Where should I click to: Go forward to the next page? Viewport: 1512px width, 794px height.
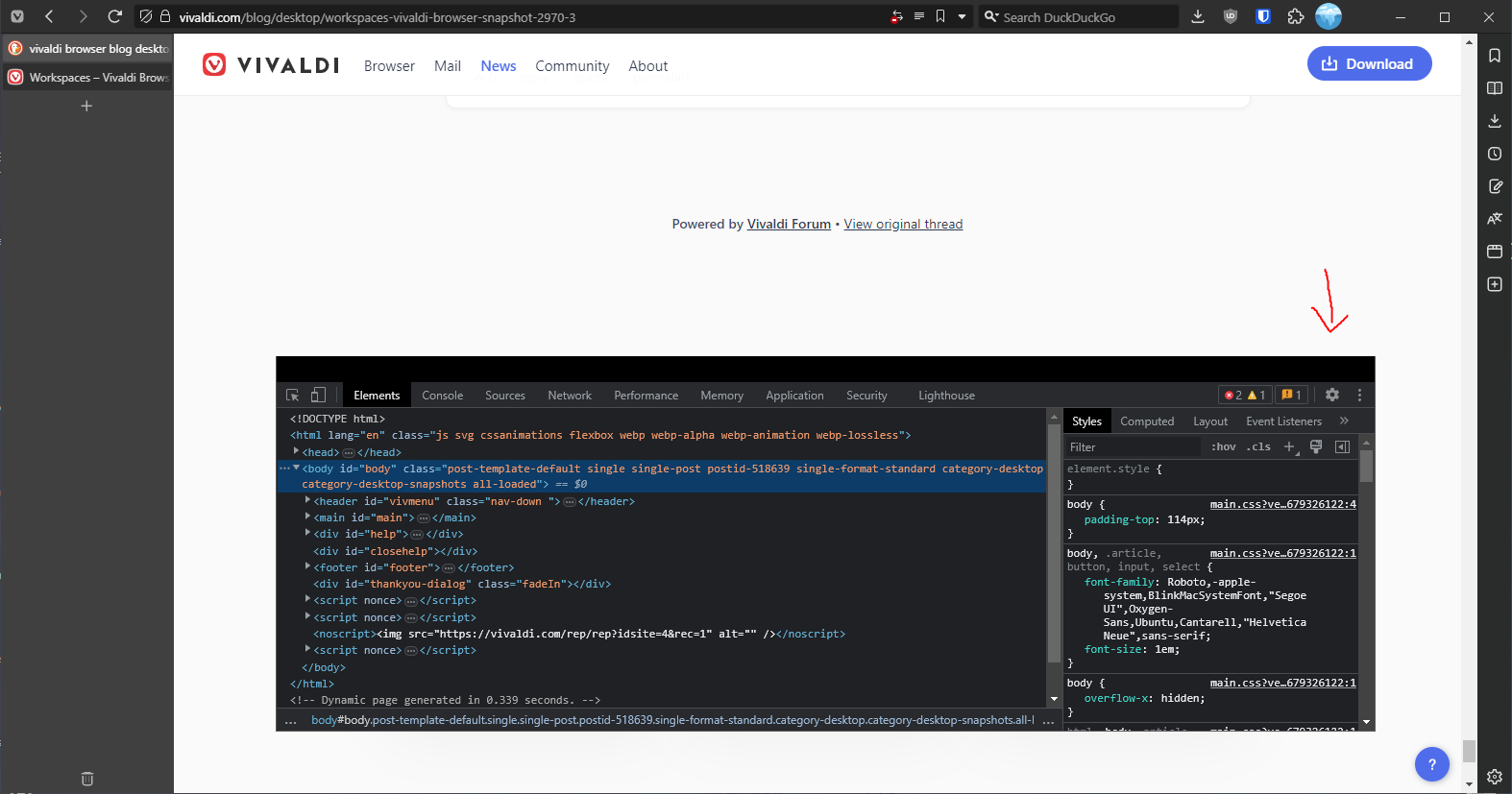(x=83, y=16)
